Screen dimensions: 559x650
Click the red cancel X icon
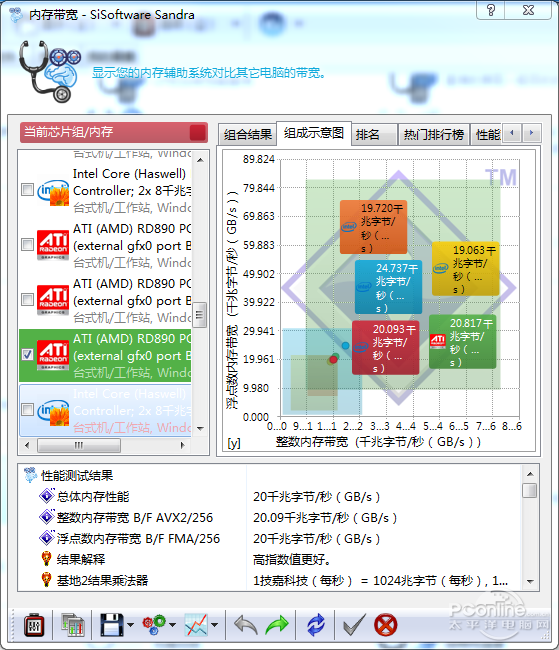386,625
